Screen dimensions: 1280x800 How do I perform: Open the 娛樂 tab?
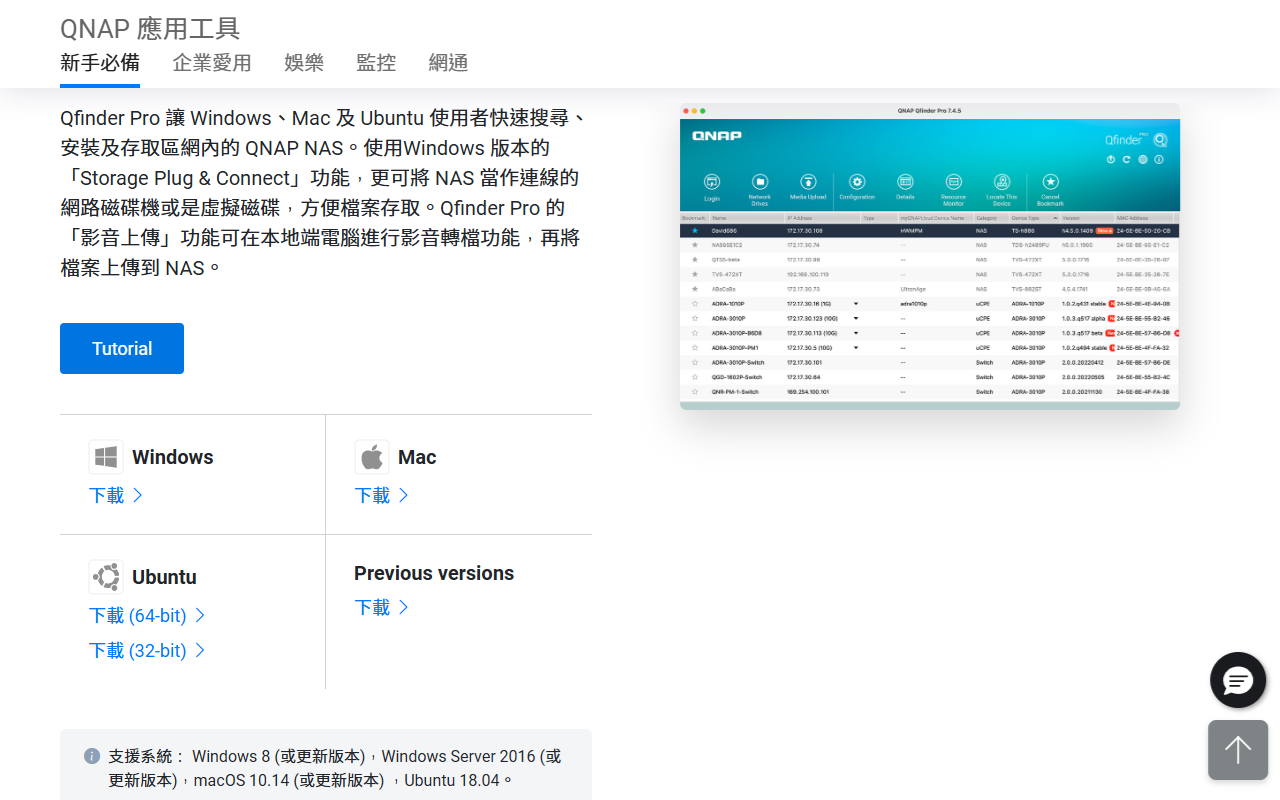pos(304,63)
